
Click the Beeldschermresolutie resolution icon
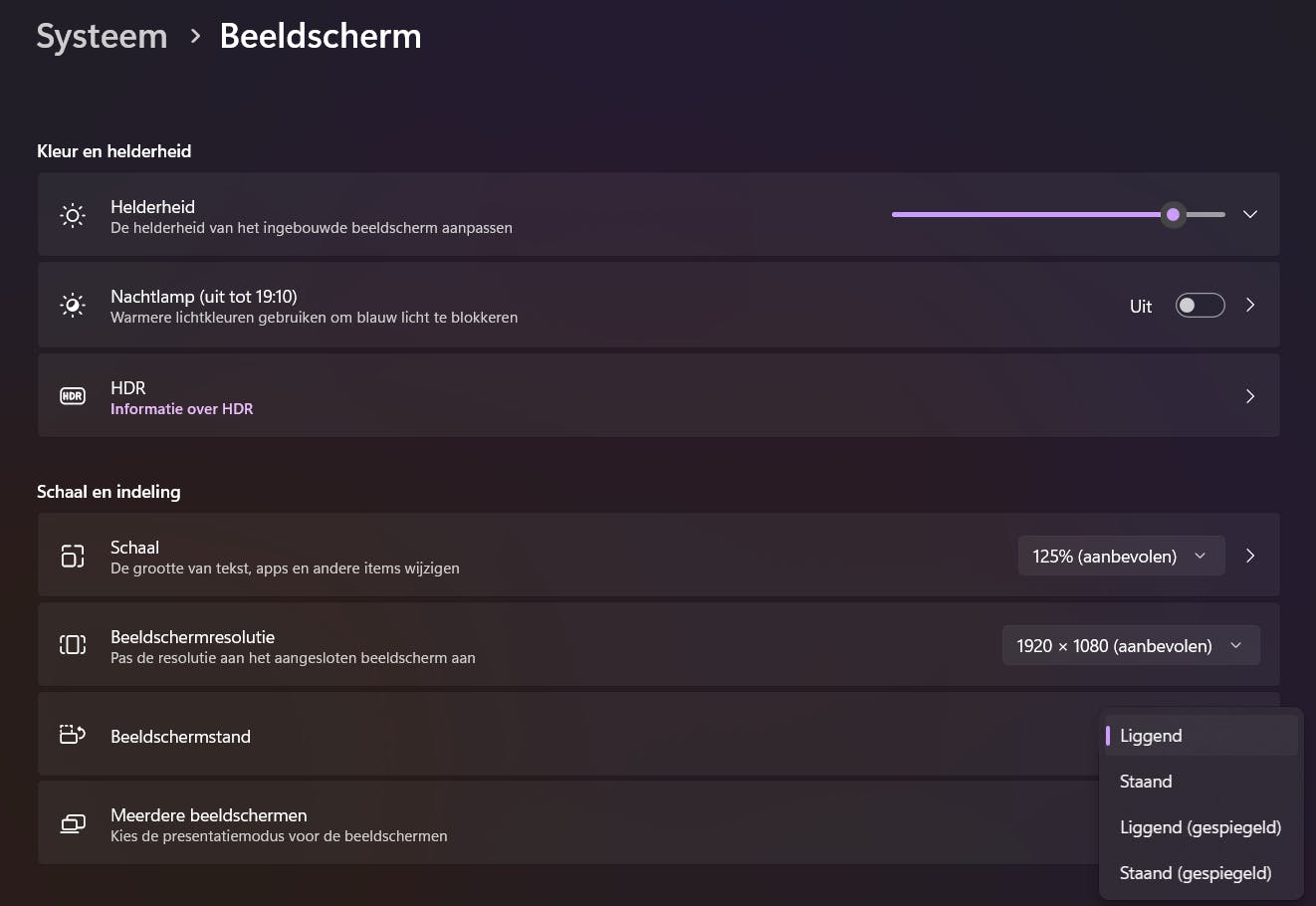(x=73, y=645)
